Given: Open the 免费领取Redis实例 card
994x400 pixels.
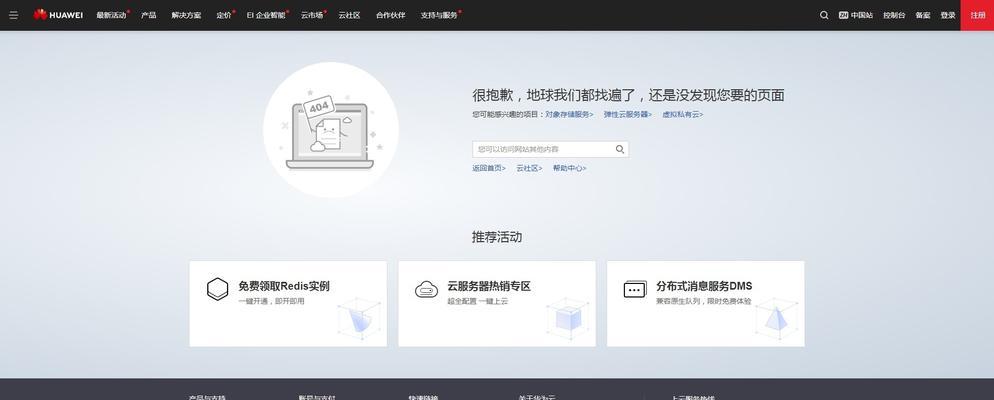Looking at the screenshot, I should [x=288, y=304].
